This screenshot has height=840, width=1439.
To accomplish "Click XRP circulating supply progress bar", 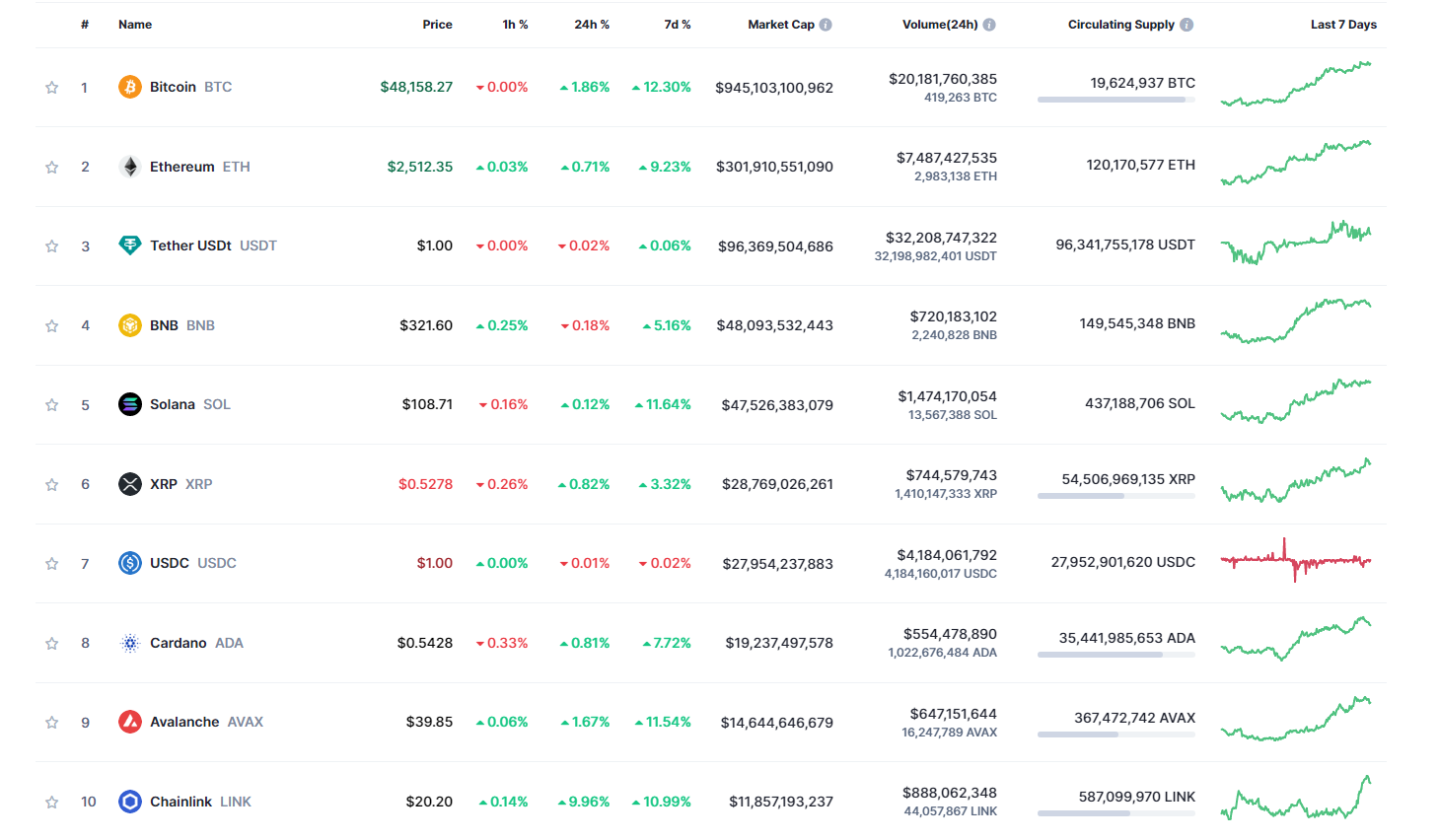I will 1116,496.
